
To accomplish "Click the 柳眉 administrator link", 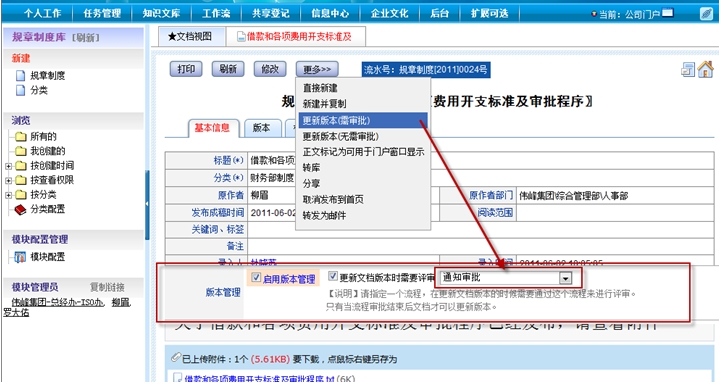I will (121, 302).
